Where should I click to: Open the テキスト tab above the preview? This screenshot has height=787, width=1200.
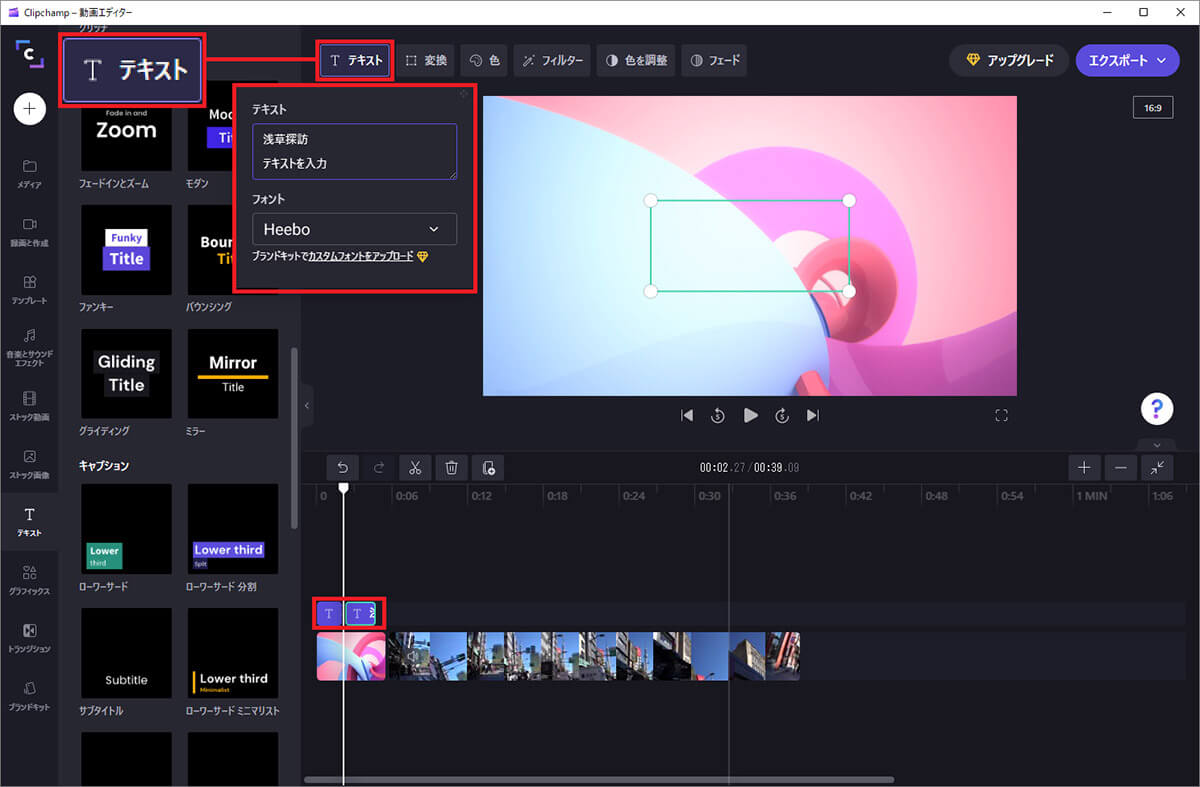point(356,60)
